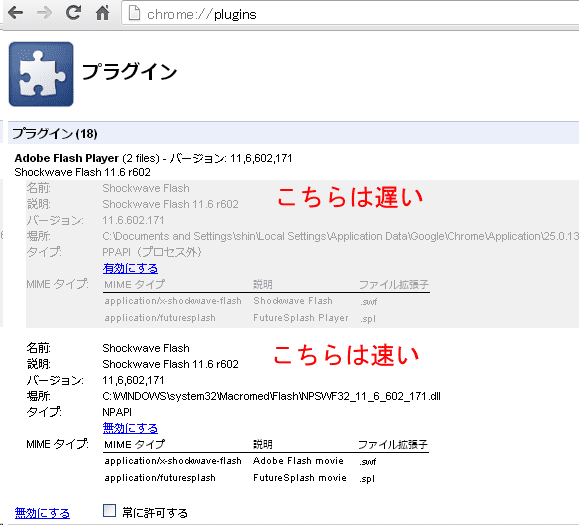This screenshot has height=525, width=579.
Task: Click the puzzle piece plugin icon
Action: click(x=41, y=74)
